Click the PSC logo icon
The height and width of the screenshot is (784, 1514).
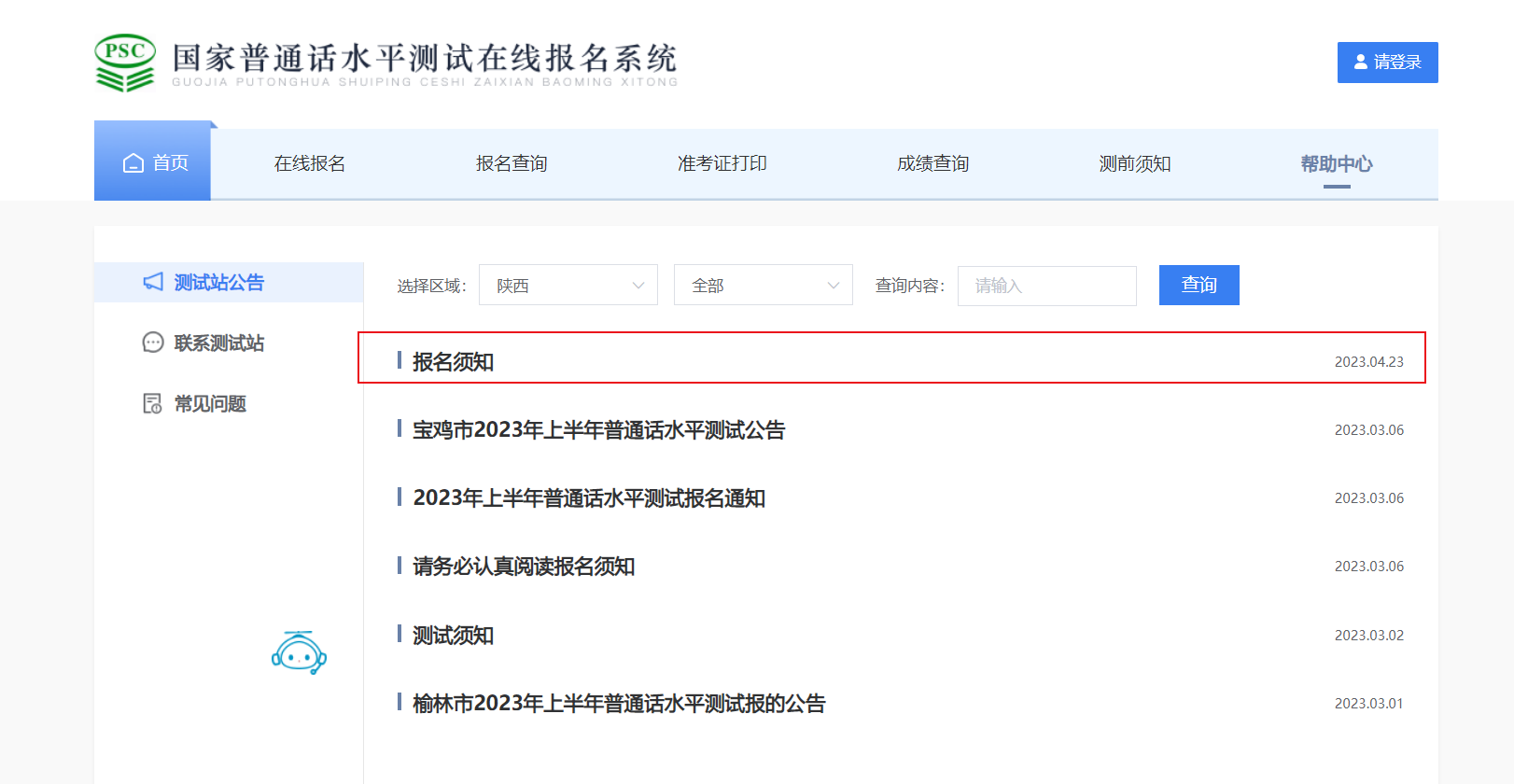point(125,63)
